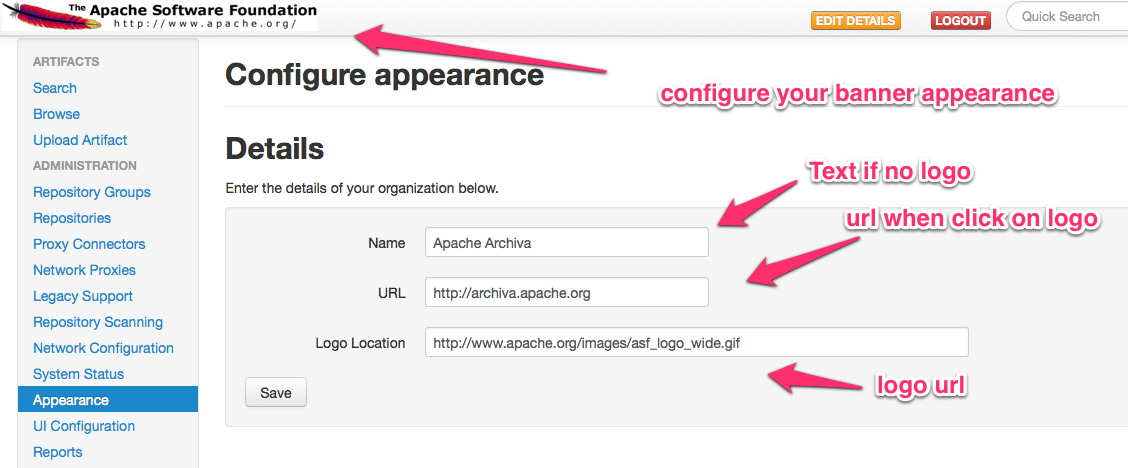Open Repository Scanning page
This screenshot has height=468, width=1128.
coord(98,322)
